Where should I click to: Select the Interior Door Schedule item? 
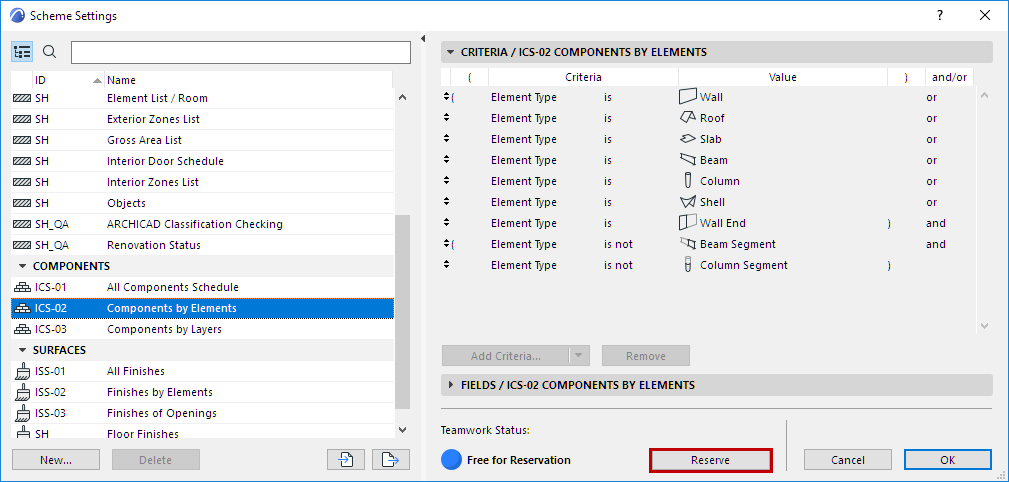click(x=165, y=161)
